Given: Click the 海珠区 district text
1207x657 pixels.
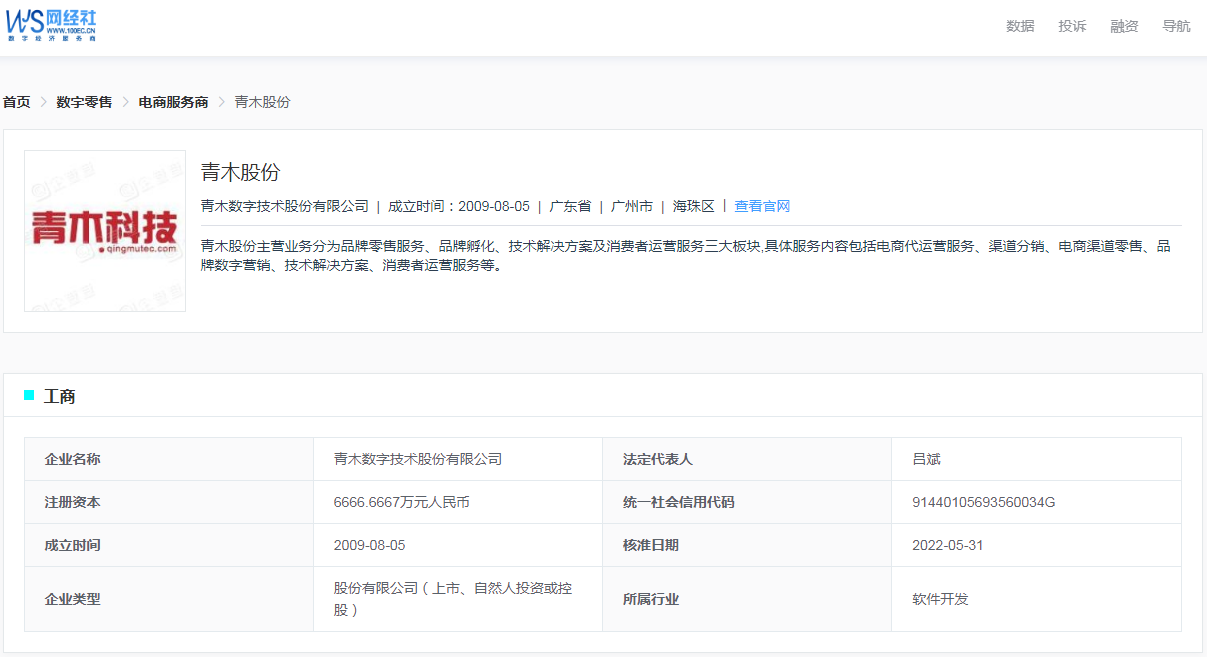Looking at the screenshot, I should (694, 206).
